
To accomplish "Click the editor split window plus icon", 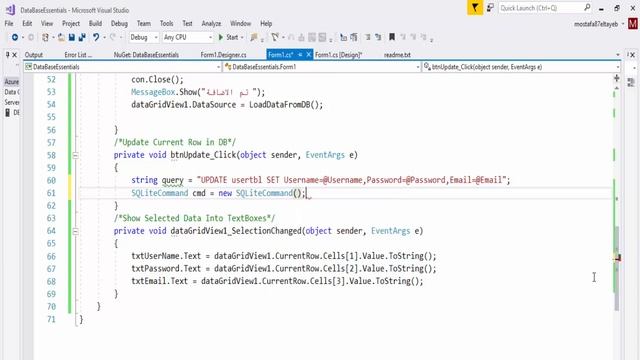I will pyautogui.click(x=616, y=78).
